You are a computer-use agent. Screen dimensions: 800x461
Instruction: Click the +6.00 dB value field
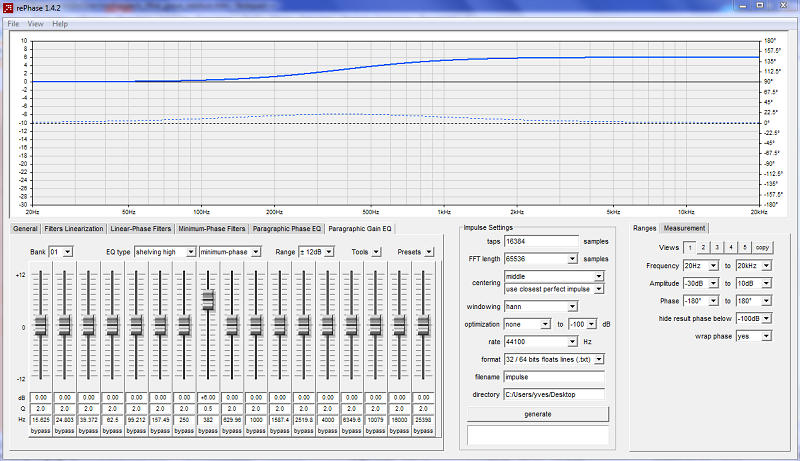pyautogui.click(x=208, y=397)
